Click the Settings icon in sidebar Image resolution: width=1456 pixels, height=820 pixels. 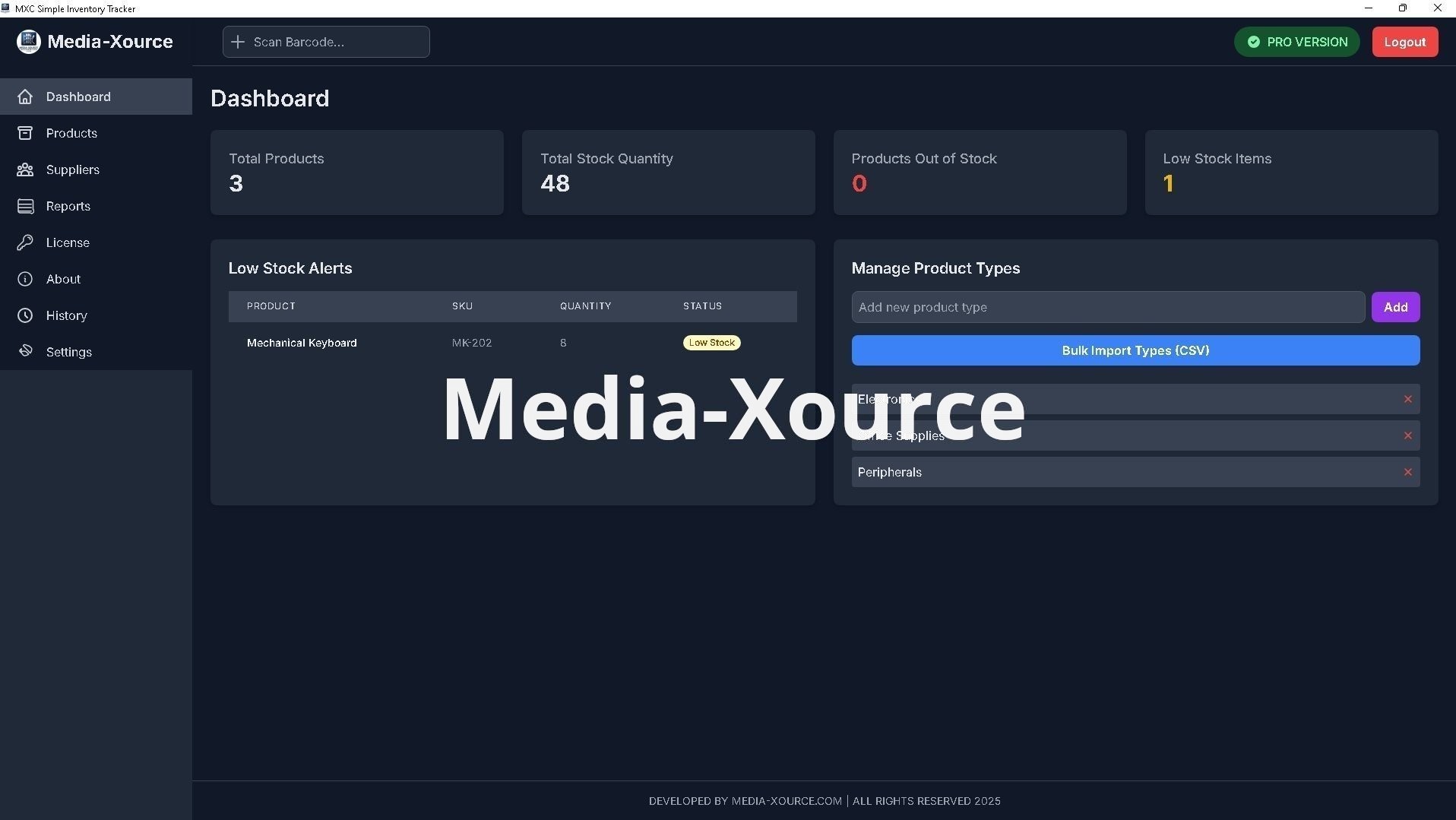coord(25,351)
